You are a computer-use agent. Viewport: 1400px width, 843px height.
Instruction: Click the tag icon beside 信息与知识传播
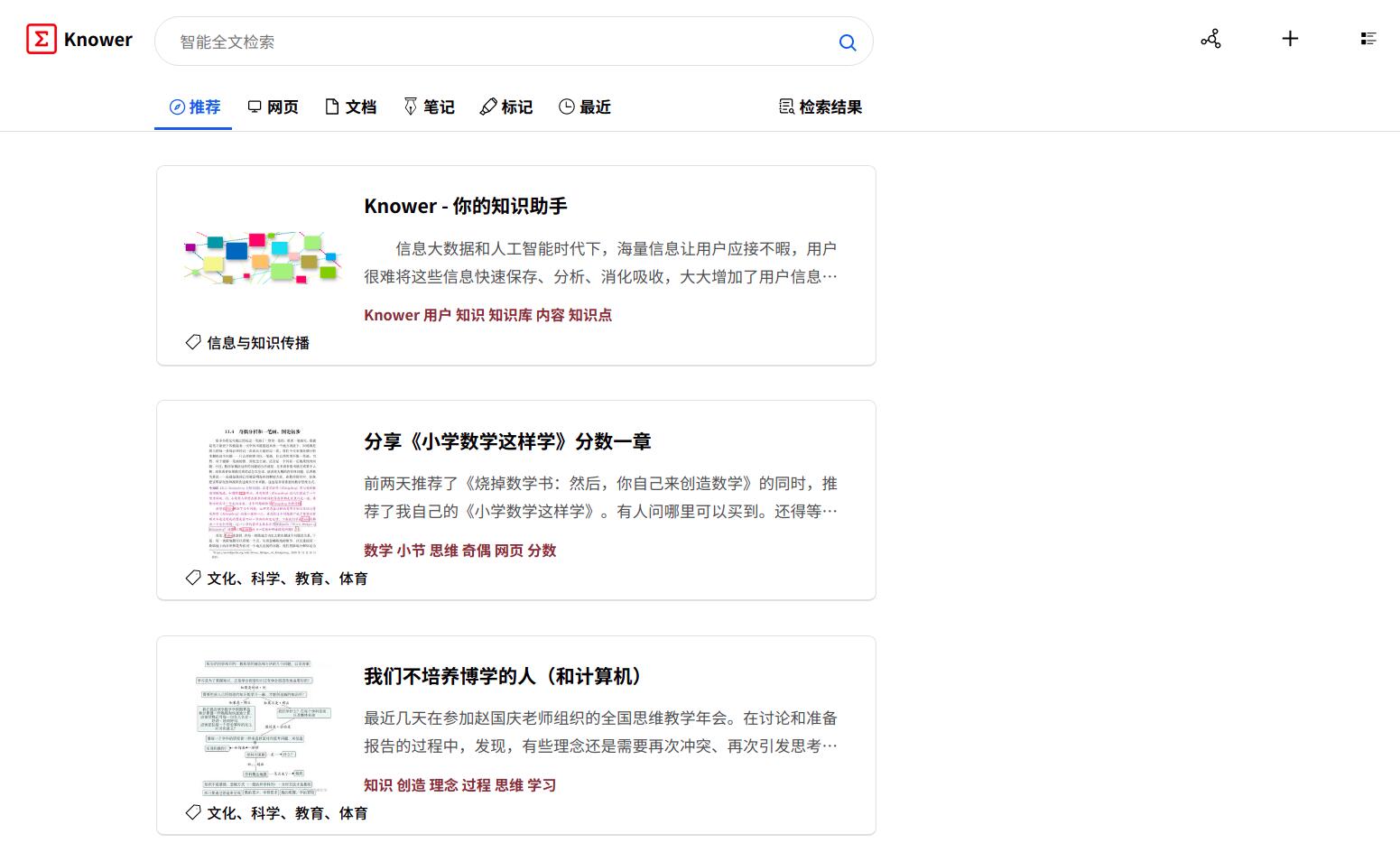click(x=193, y=342)
